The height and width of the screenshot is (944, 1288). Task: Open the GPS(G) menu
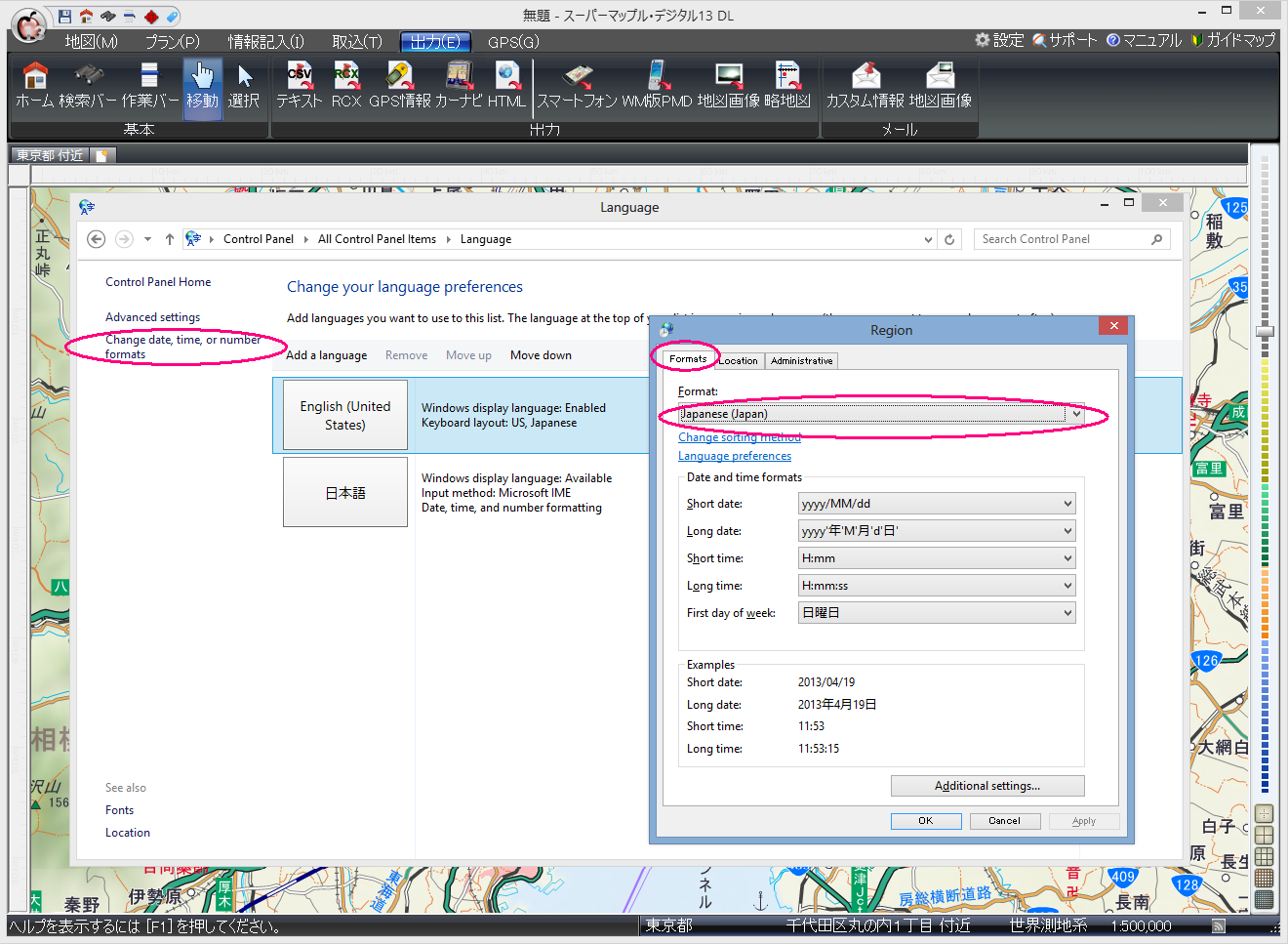(513, 42)
